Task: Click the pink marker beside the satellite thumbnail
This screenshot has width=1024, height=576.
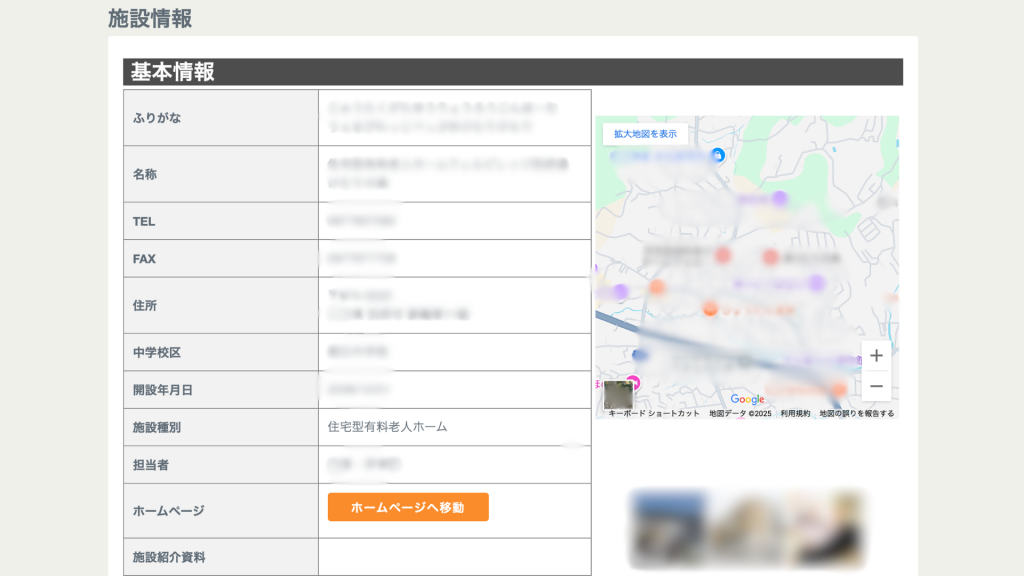Action: [633, 382]
